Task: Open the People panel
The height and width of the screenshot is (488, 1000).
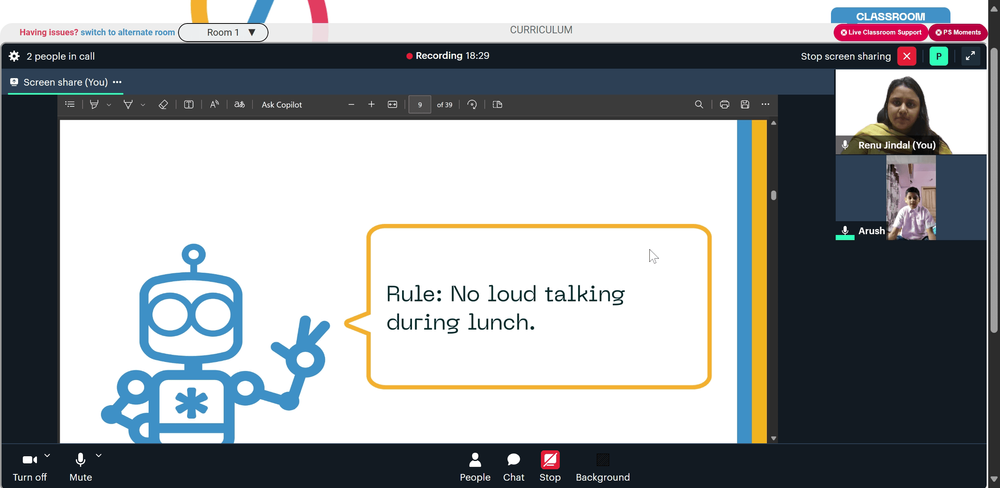Action: [475, 467]
